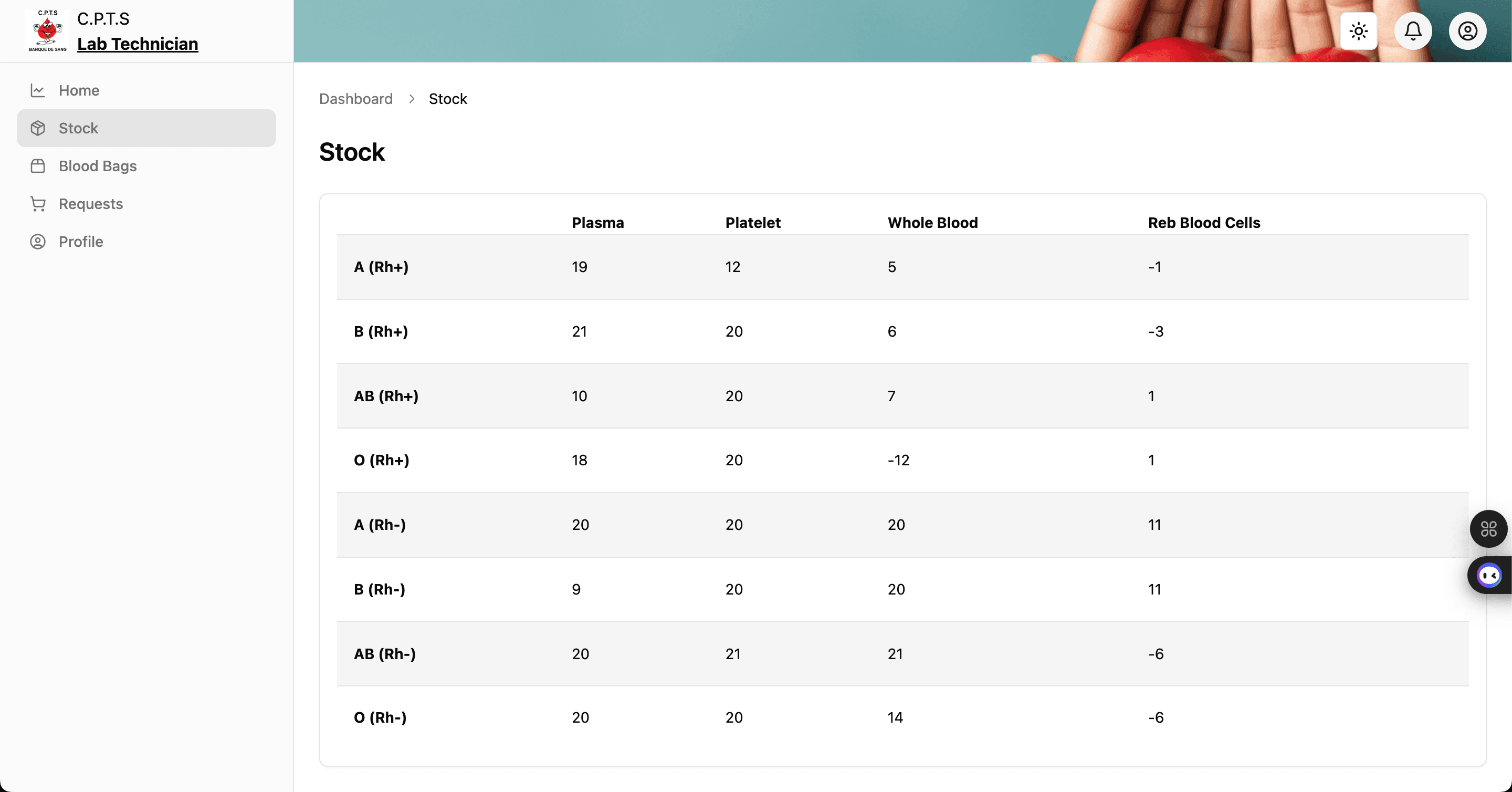Click the C.P.T.S blood bank logo
Image resolution: width=1512 pixels, height=792 pixels.
click(x=48, y=31)
